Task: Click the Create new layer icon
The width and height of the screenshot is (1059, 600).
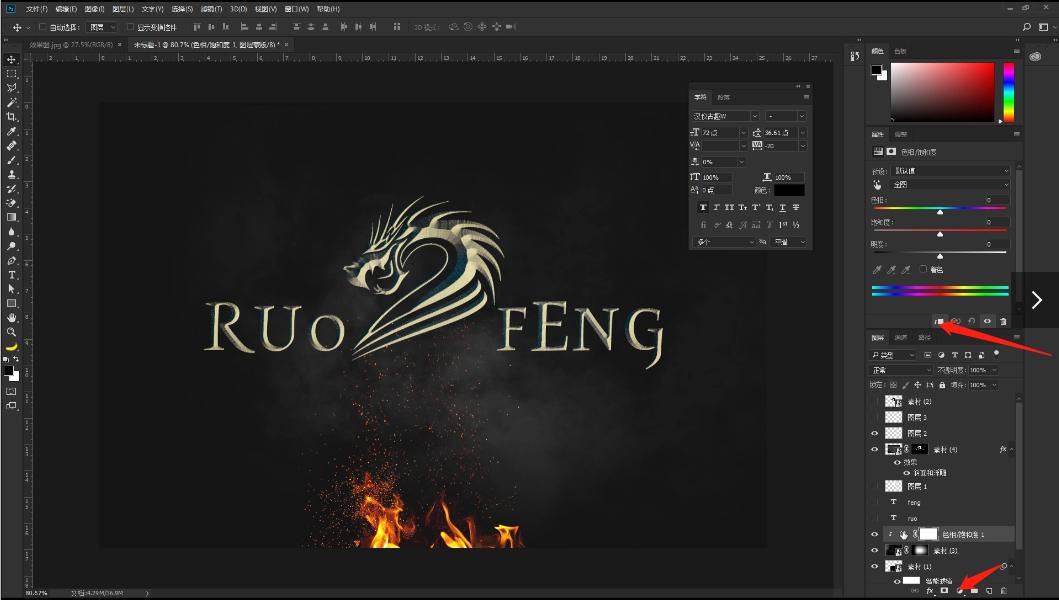Action: pos(989,590)
